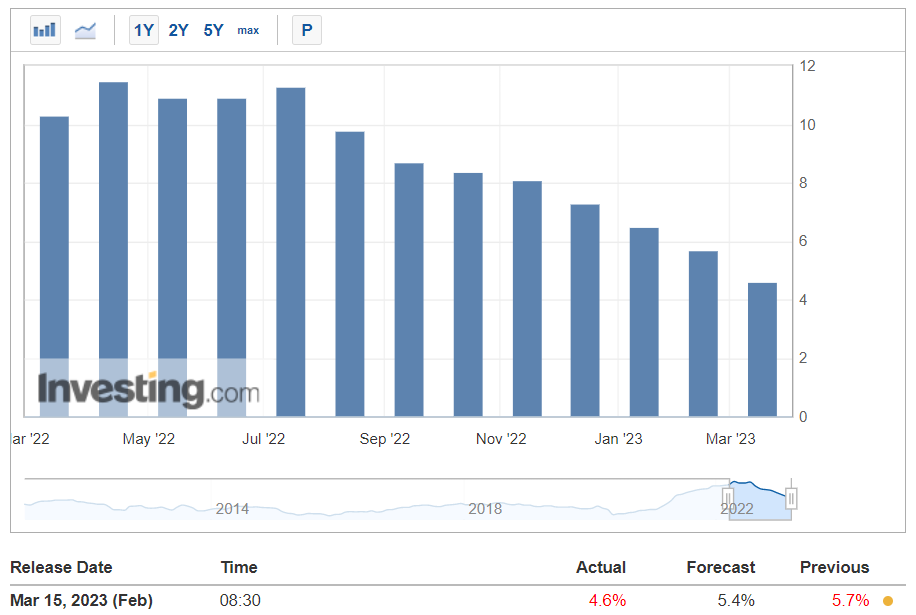Click the May '22 bar in chart
916x615 pixels.
pyautogui.click(x=172, y=258)
